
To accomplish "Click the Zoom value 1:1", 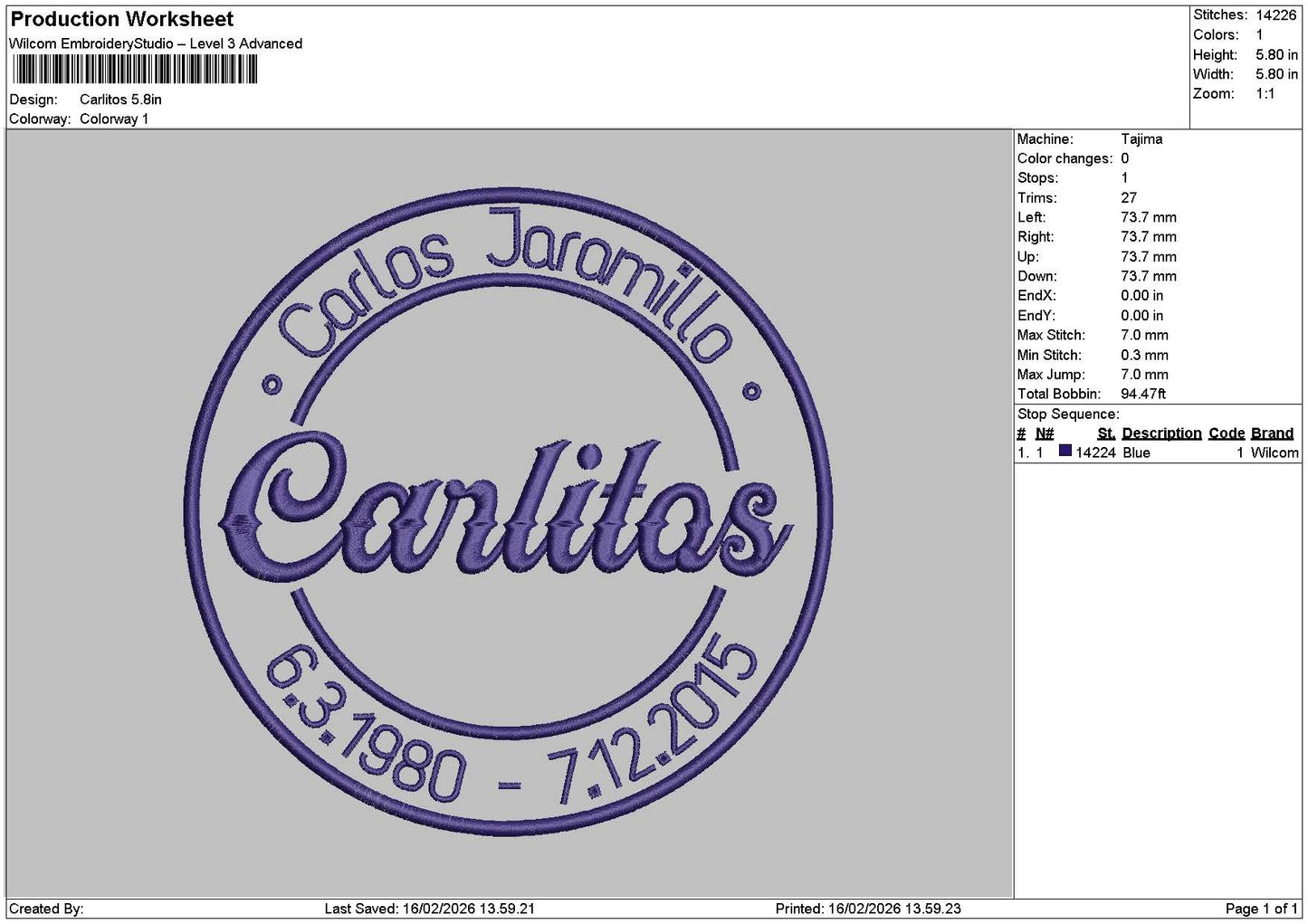I will (1265, 94).
